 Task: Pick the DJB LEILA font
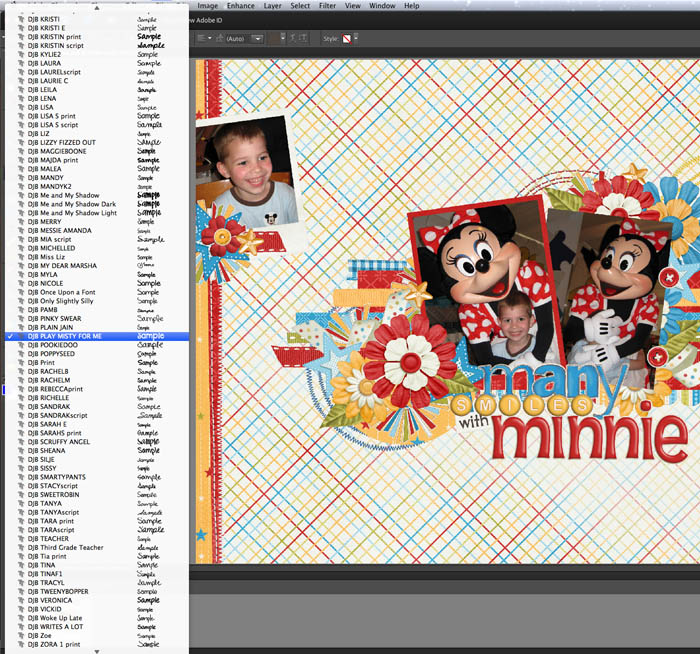(x=97, y=90)
